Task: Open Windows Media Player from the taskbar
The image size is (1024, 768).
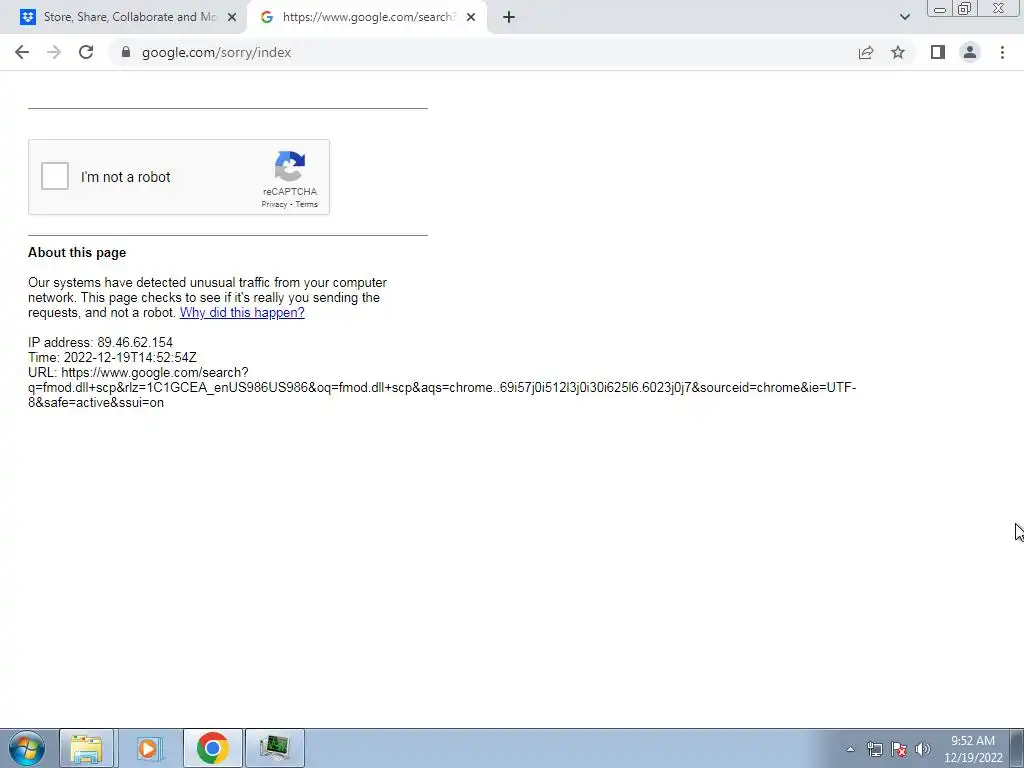Action: tap(149, 748)
